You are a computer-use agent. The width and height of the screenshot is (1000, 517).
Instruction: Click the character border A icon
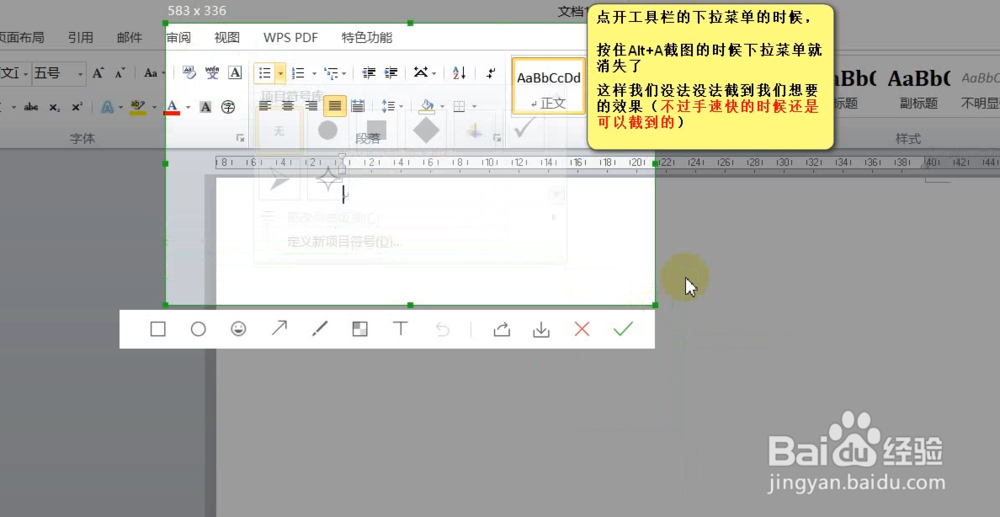(x=235, y=73)
